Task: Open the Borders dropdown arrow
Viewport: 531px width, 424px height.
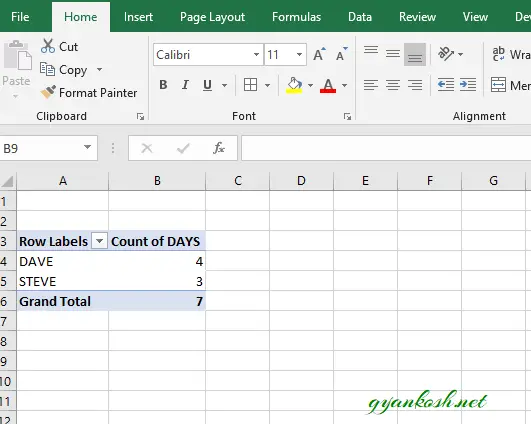Action: click(267, 85)
